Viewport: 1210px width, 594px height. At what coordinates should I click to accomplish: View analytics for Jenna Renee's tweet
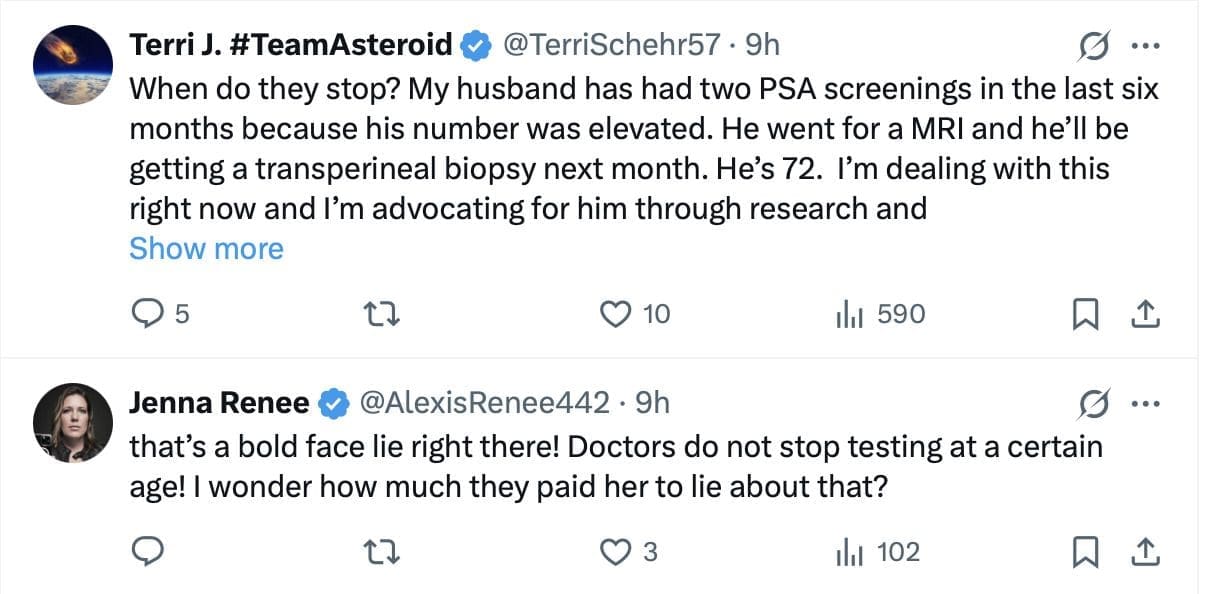(x=849, y=551)
